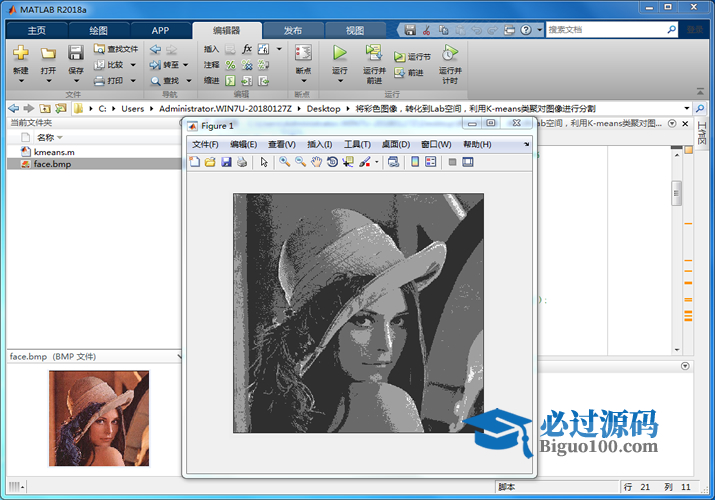
Task: Toggle the Zoom In tool in Figure 1
Action: (x=285, y=162)
